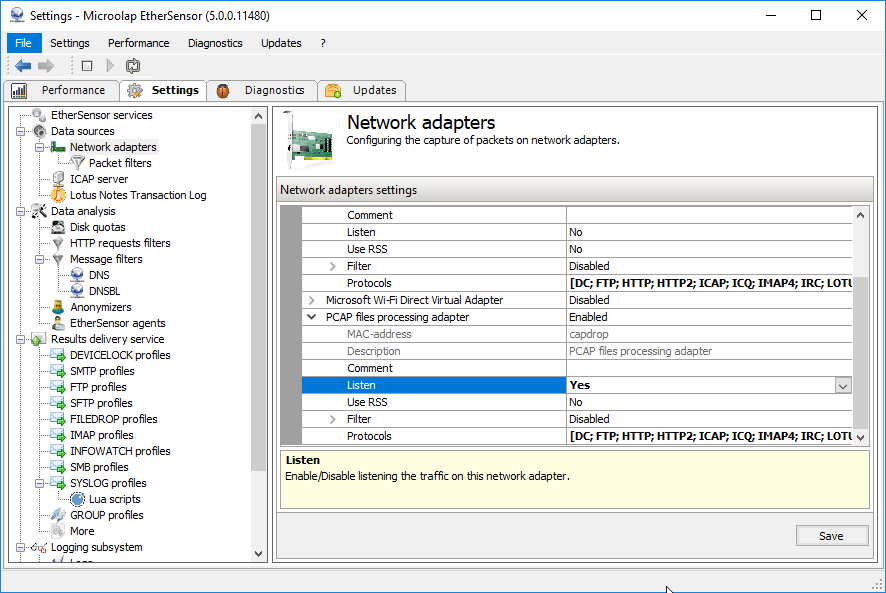Open the Diagnostics menu in menu bar

(215, 43)
